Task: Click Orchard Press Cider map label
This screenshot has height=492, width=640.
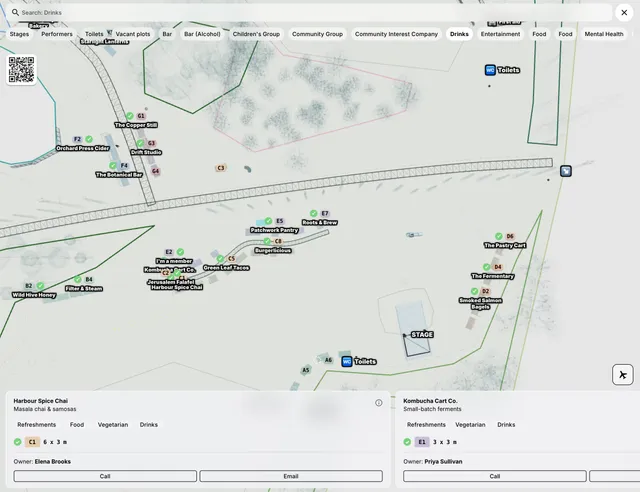Action: 83,148
